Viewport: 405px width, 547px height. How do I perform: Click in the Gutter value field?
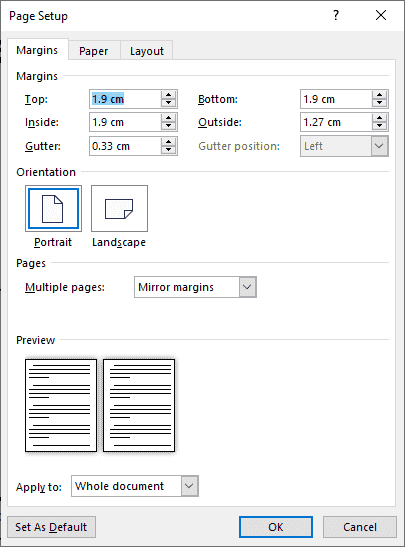coord(125,146)
